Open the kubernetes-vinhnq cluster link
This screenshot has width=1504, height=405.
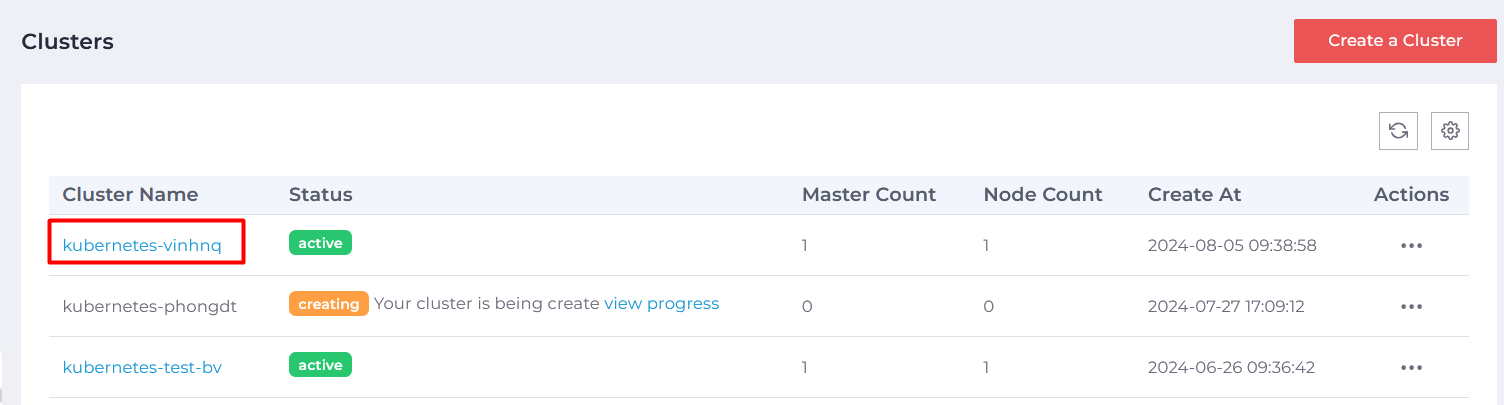[x=142, y=245]
